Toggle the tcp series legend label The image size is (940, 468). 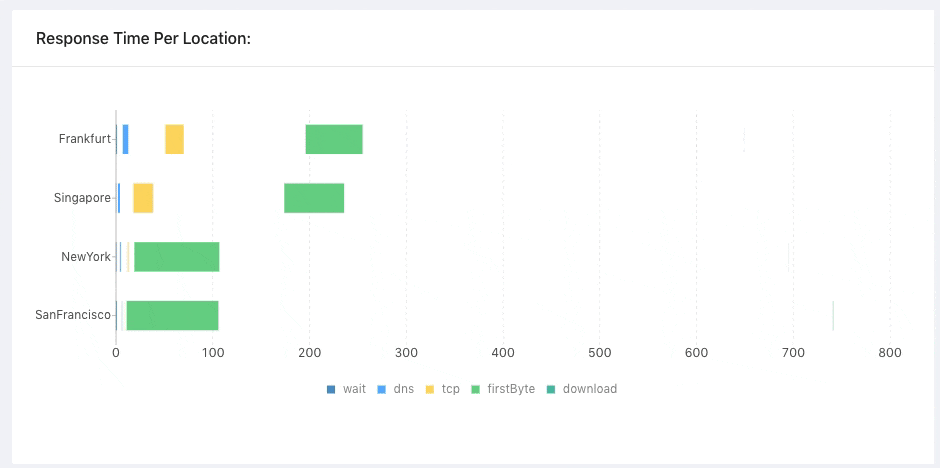[450, 389]
